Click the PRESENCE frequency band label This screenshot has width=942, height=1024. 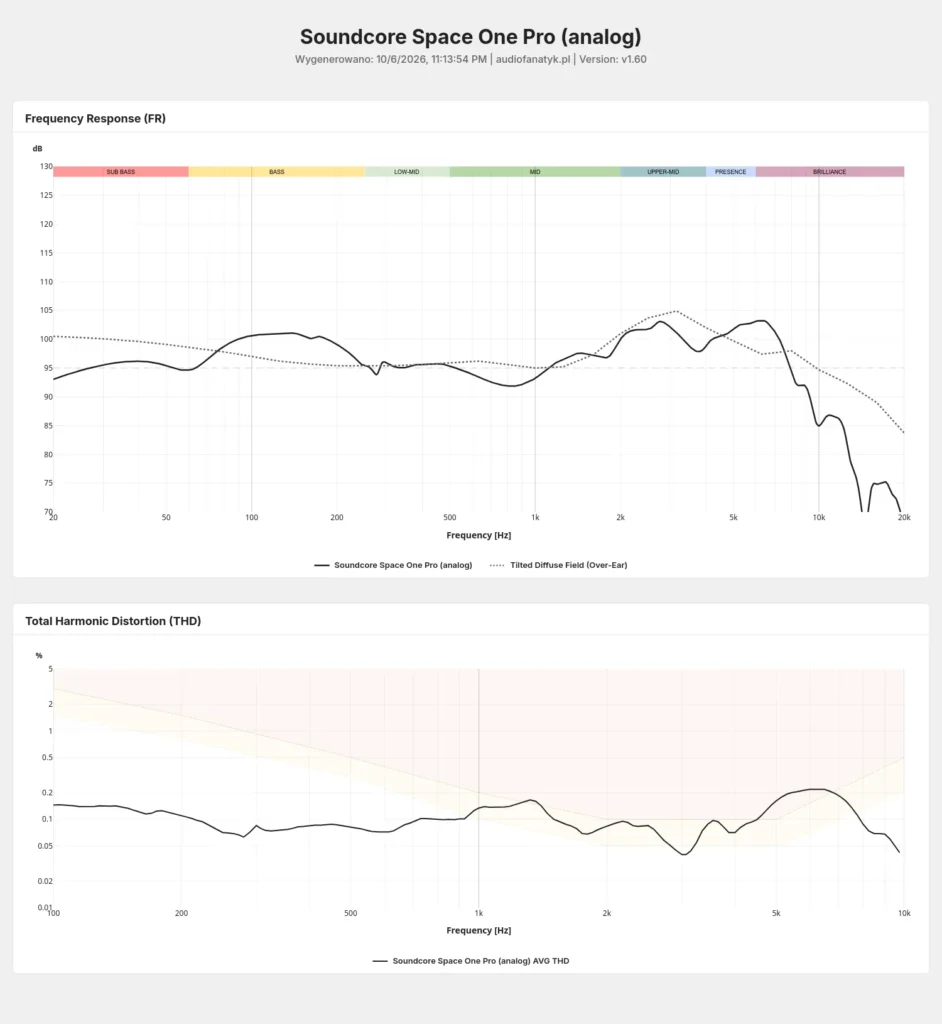[x=730, y=172]
